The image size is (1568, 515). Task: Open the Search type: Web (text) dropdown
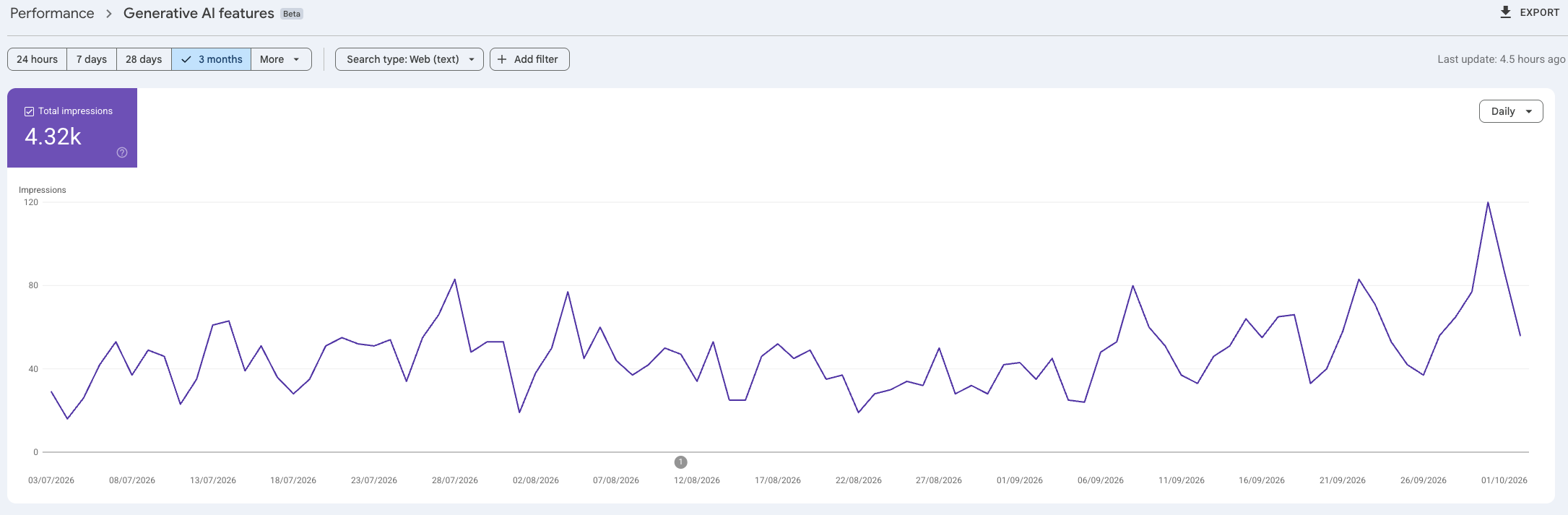point(410,59)
